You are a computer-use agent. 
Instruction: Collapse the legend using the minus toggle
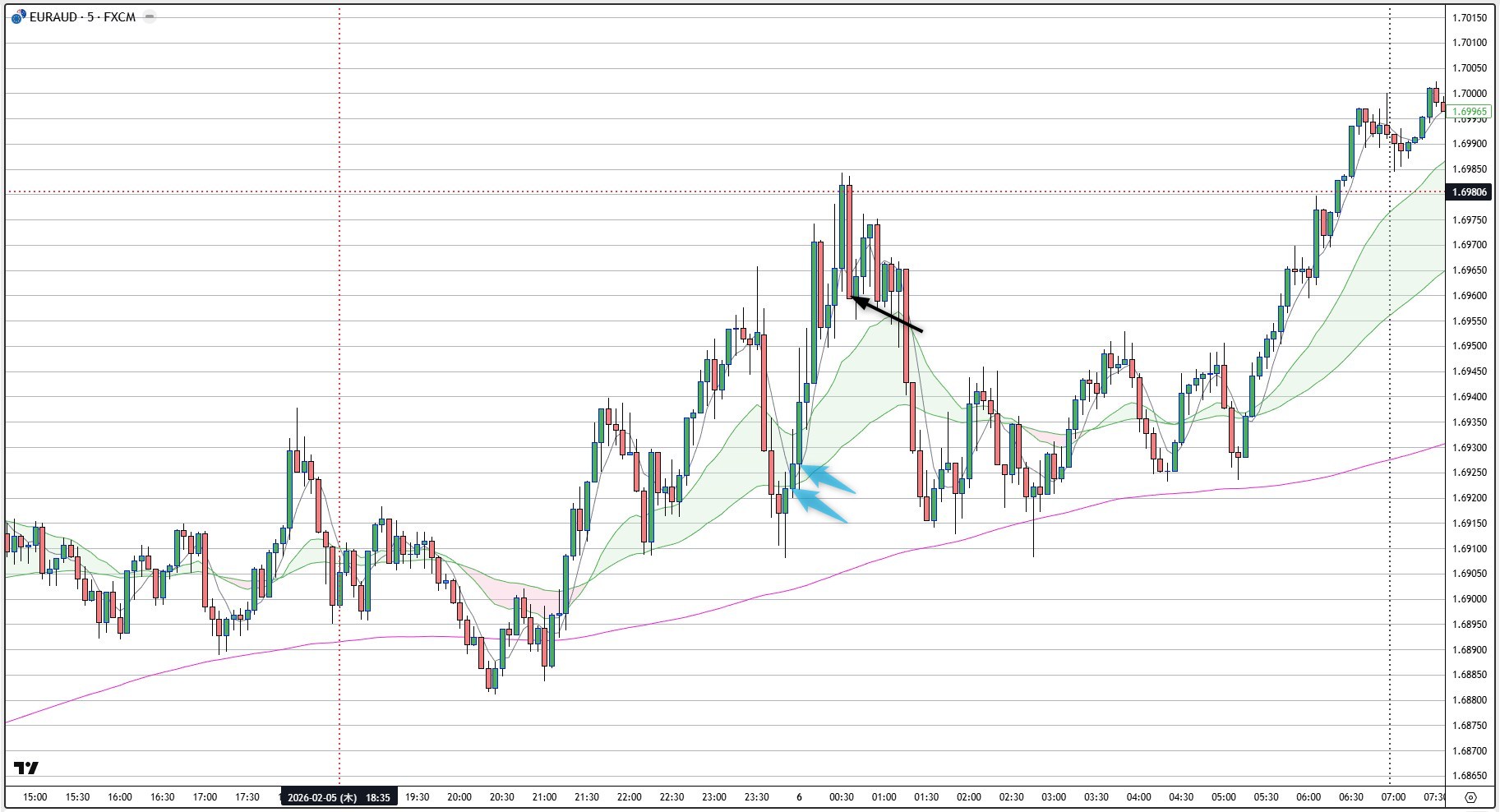(x=148, y=16)
